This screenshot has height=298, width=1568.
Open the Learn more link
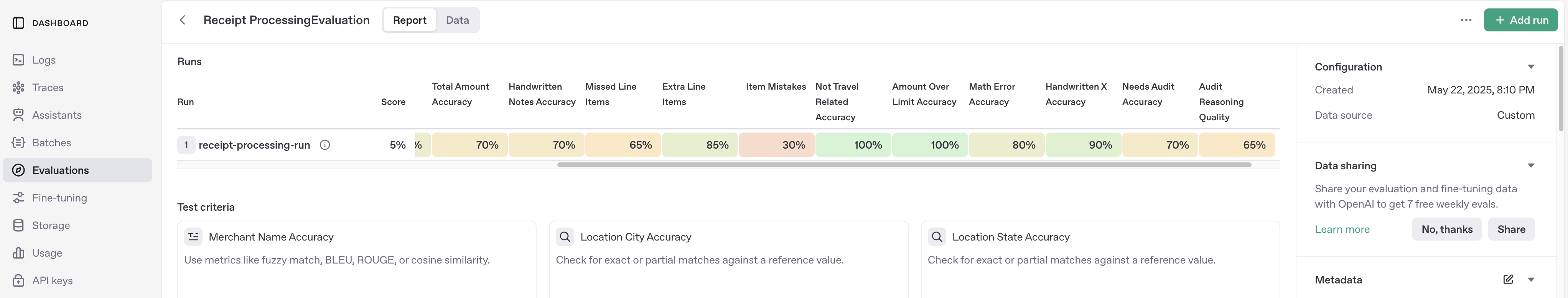(1342, 229)
